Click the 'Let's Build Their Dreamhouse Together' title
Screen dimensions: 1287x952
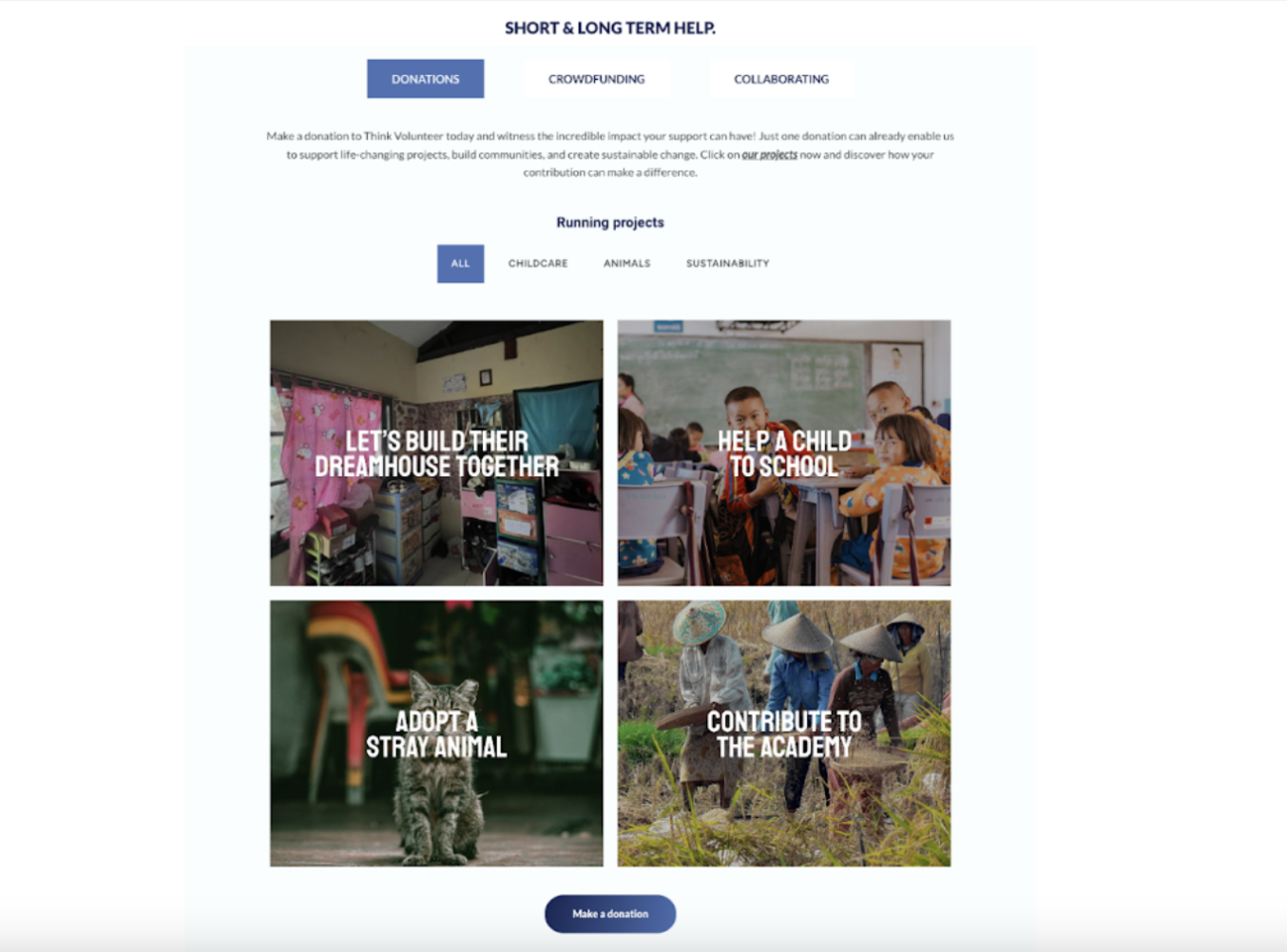(436, 454)
